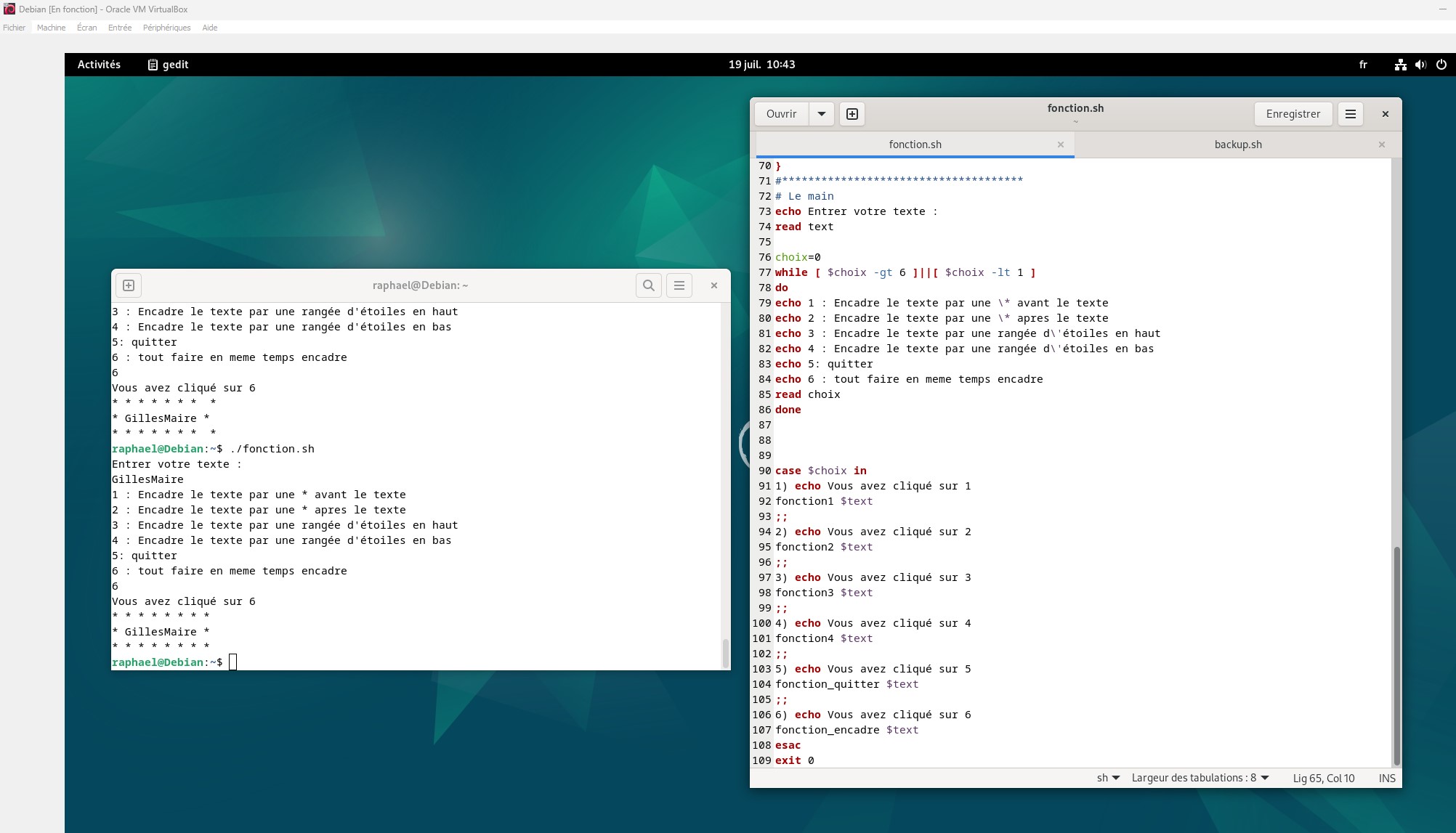Viewport: 1456px width, 833px height.
Task: Click the Enregistrer button
Action: [1293, 114]
